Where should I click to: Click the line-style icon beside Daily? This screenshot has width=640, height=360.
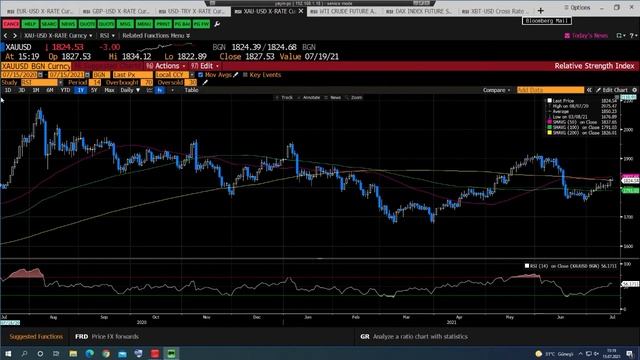[x=149, y=90]
